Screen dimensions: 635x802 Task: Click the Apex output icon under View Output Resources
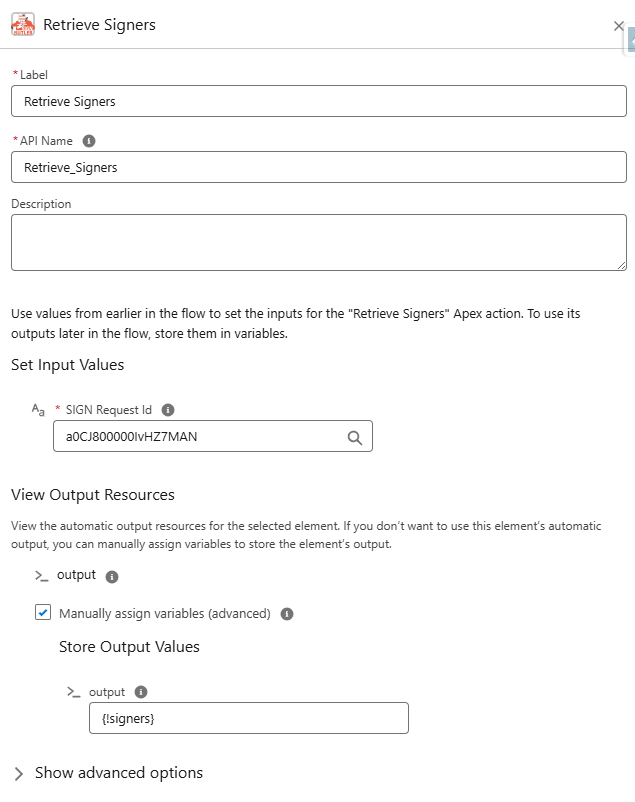tap(41, 576)
